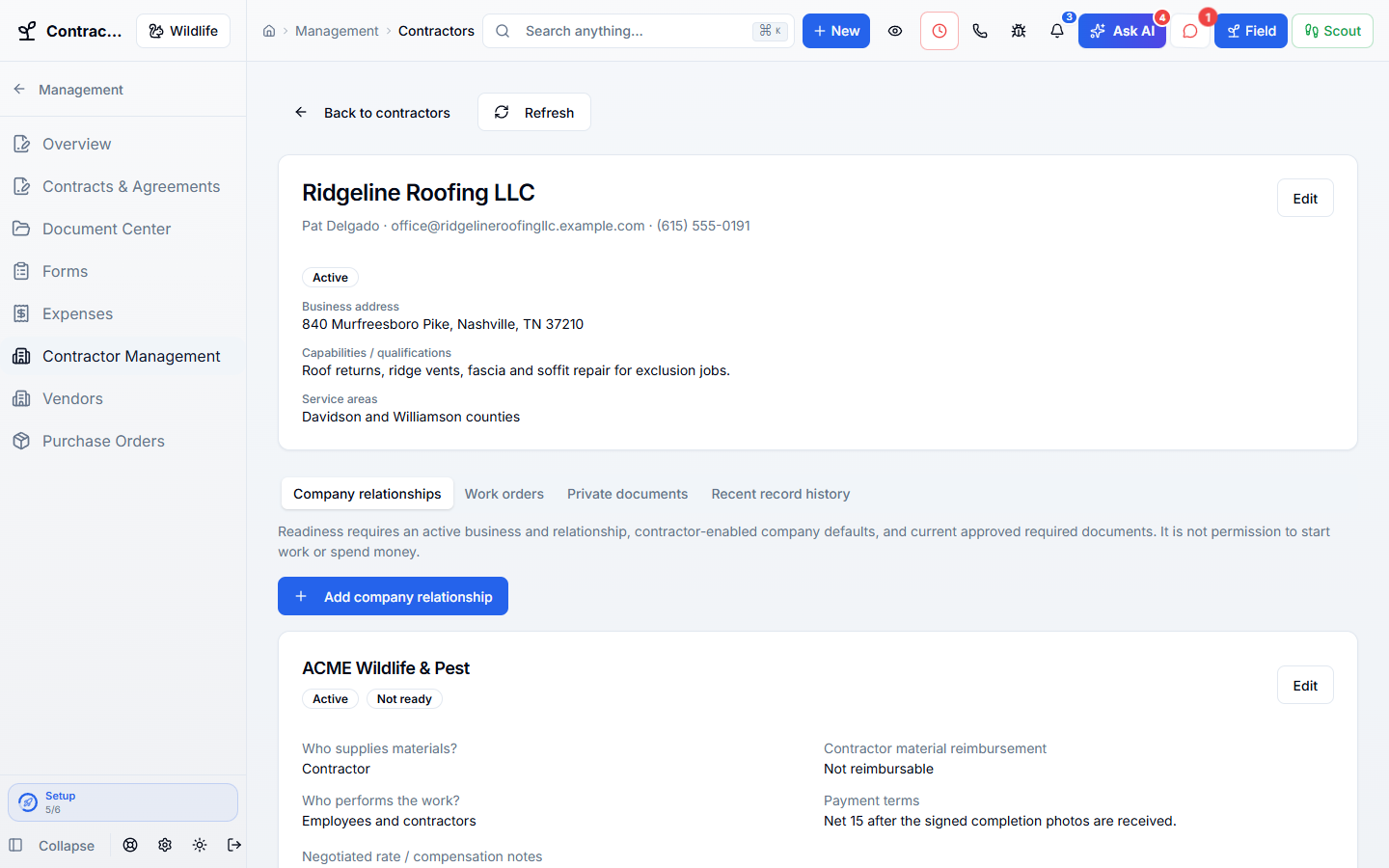
Task: Open Contracts & Agreements in sidebar
Action: [123, 186]
